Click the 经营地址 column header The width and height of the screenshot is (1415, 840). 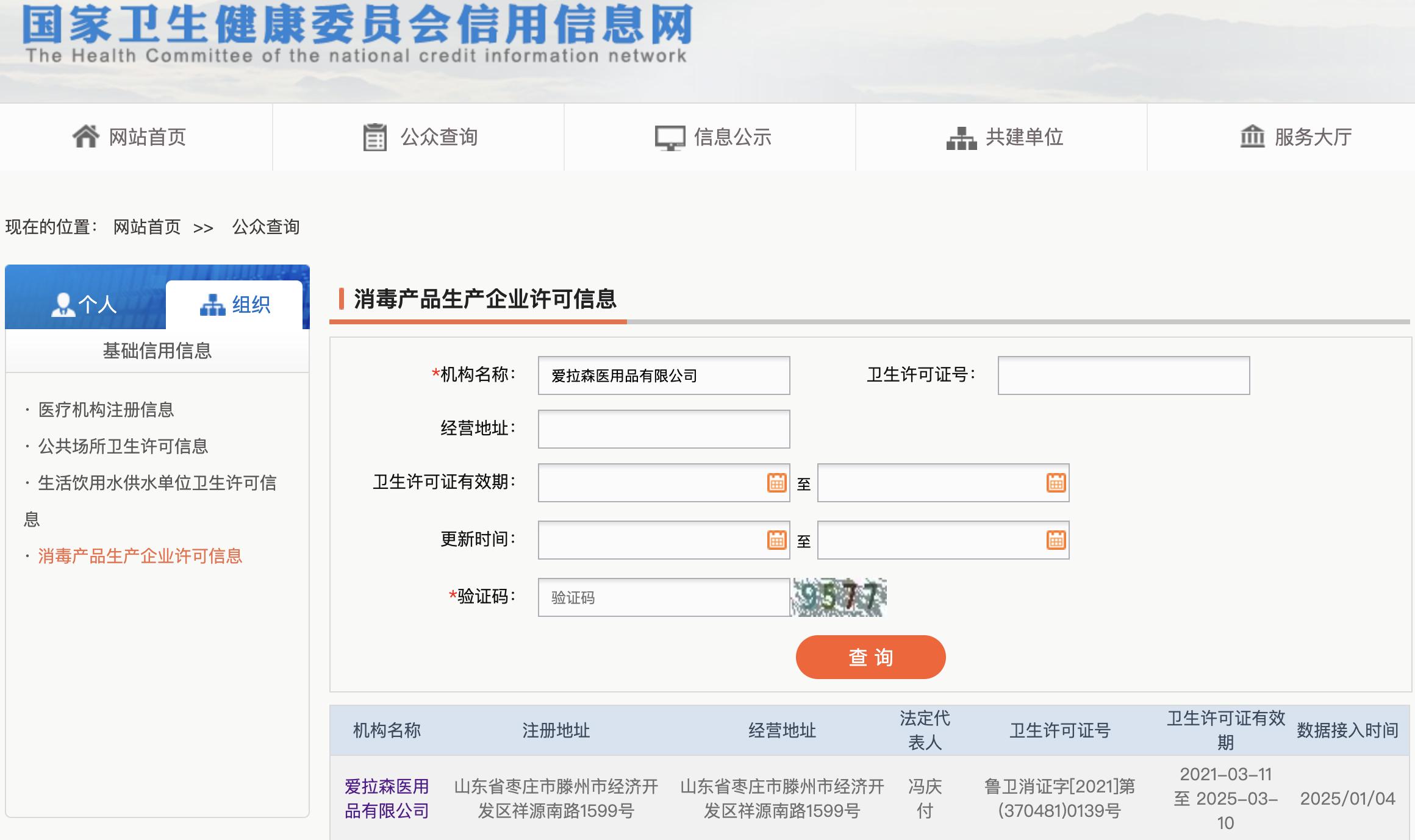(782, 730)
